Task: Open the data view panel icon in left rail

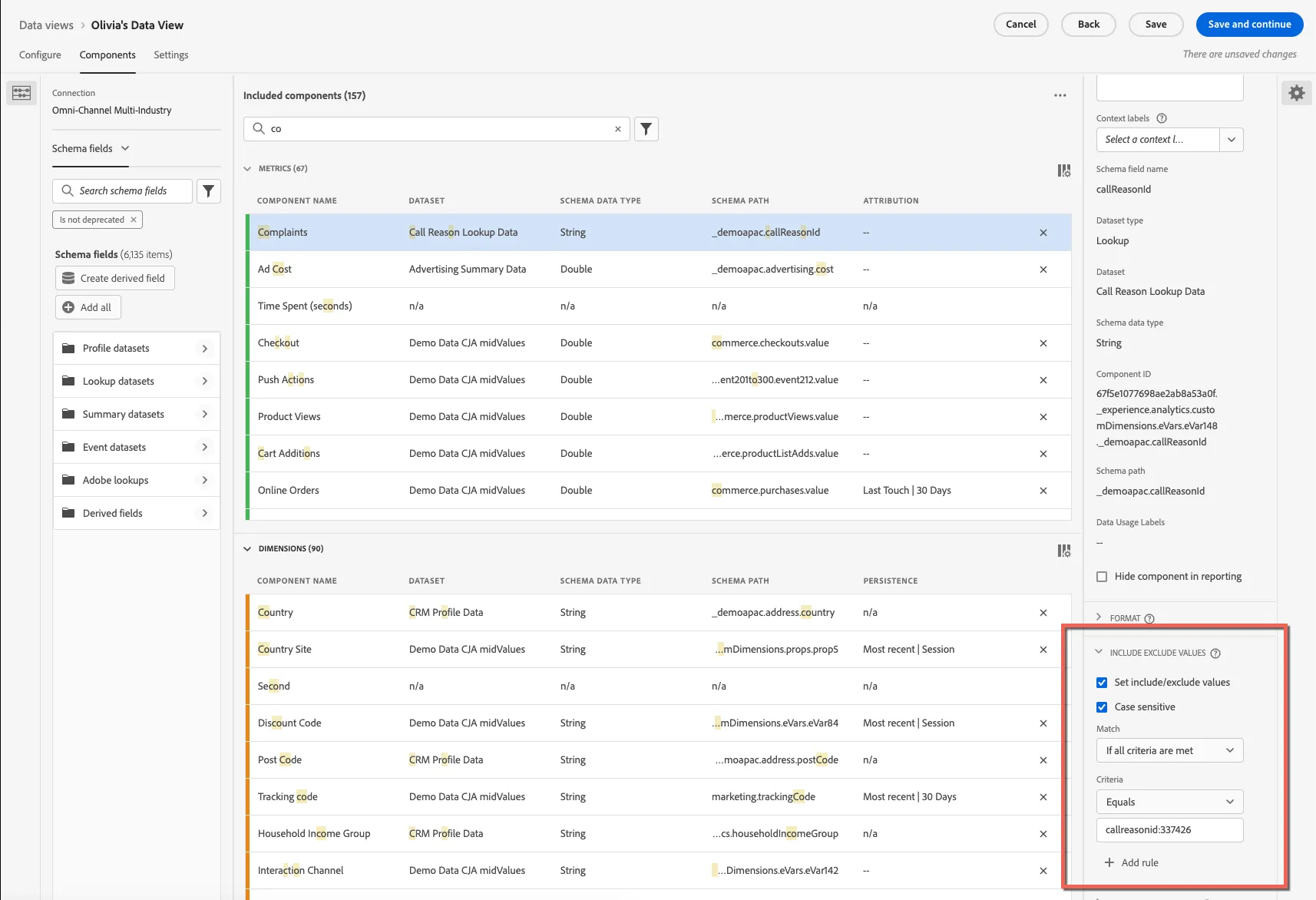Action: coord(21,93)
